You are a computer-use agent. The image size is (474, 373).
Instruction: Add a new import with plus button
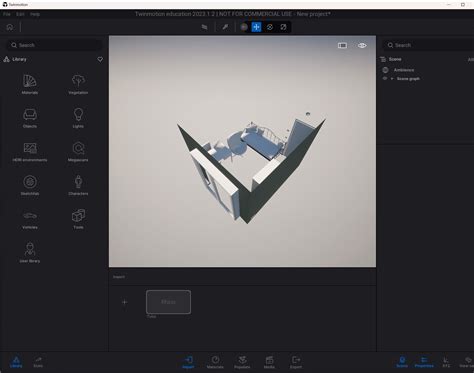pos(125,302)
